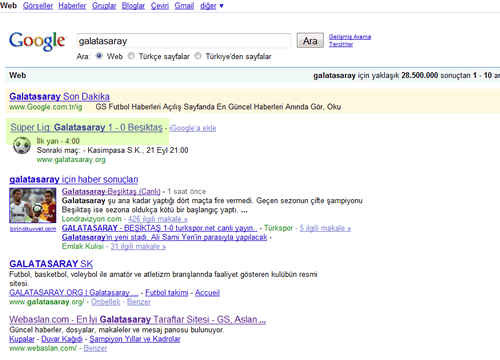
Task: Click the Emlak Kulisi source text
Action: tap(83, 246)
